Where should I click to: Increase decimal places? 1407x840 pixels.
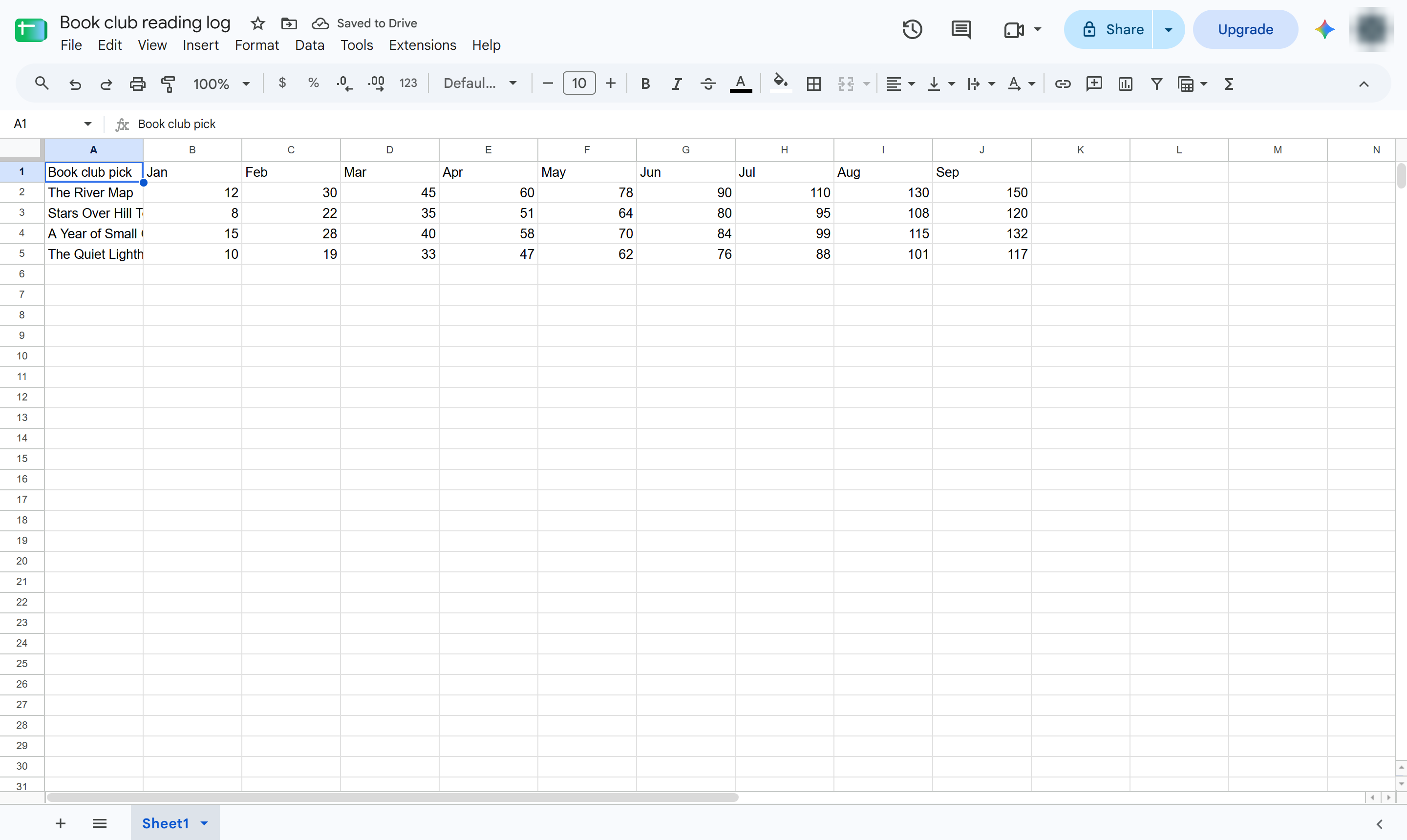[x=377, y=84]
